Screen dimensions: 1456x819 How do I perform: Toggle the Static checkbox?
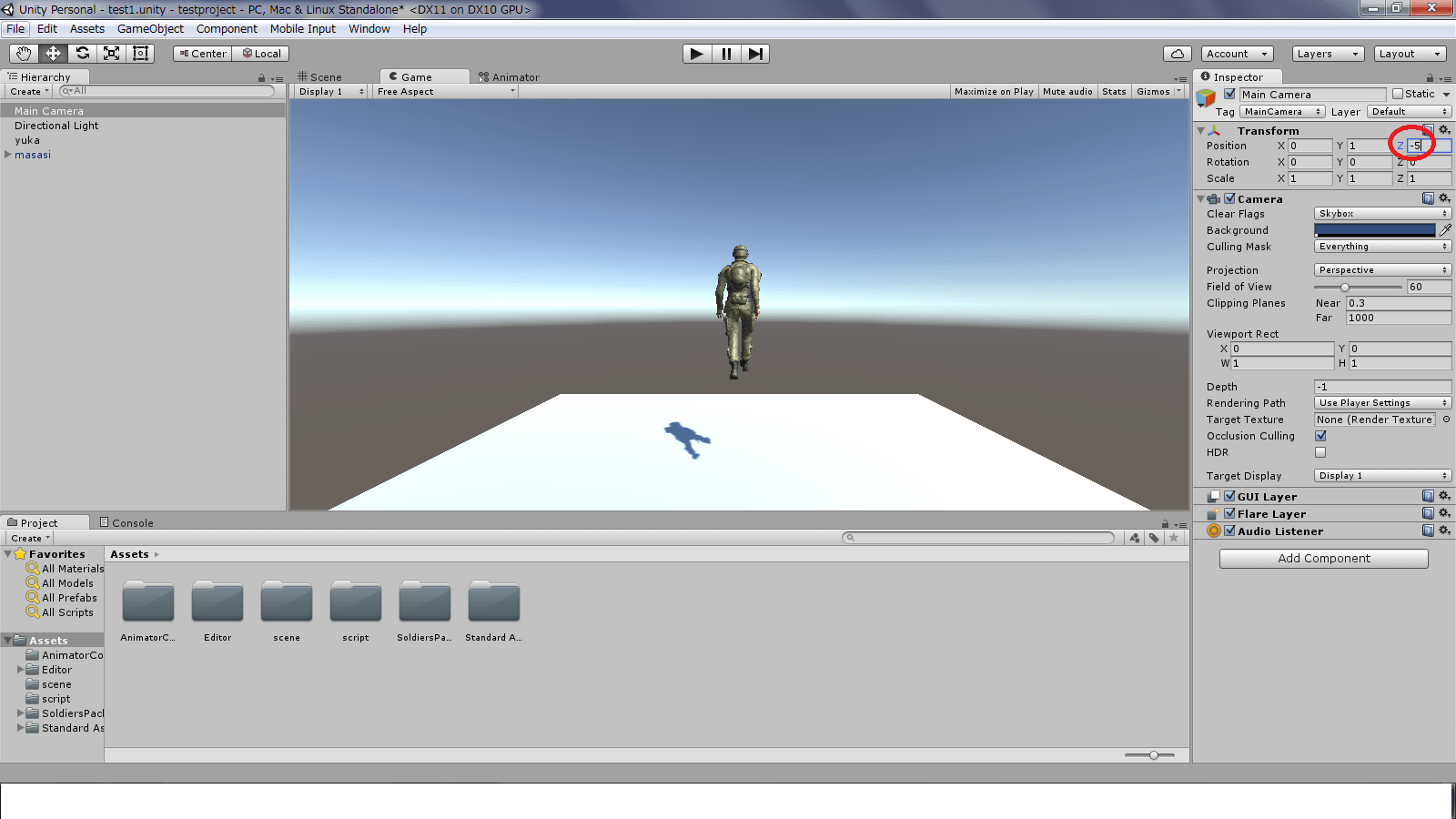[x=1398, y=94]
